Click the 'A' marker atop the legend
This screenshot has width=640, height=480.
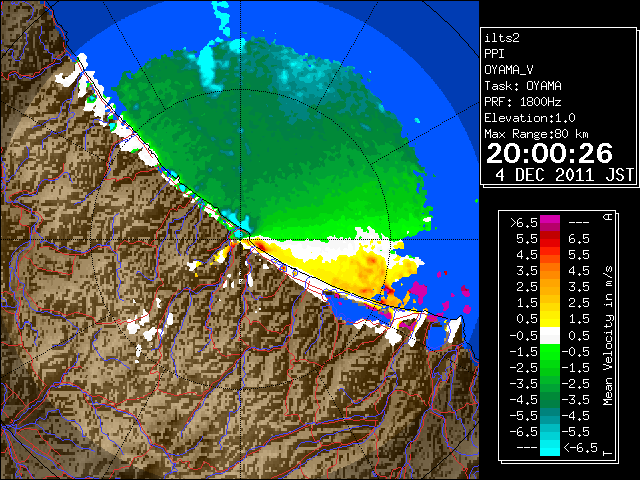(609, 217)
